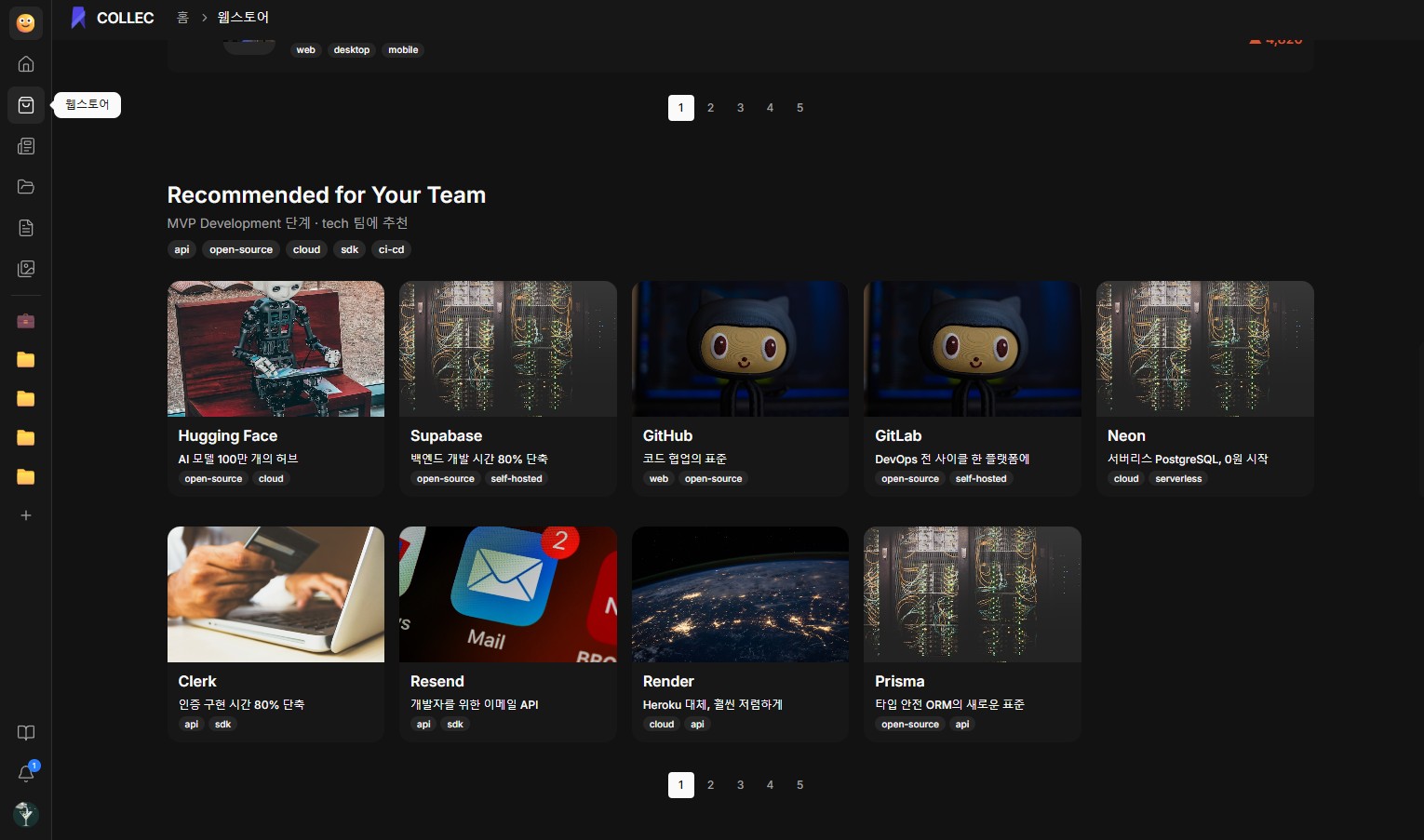This screenshot has height=840, width=1424.
Task: Open the notifications bell with badge
Action: [x=26, y=773]
